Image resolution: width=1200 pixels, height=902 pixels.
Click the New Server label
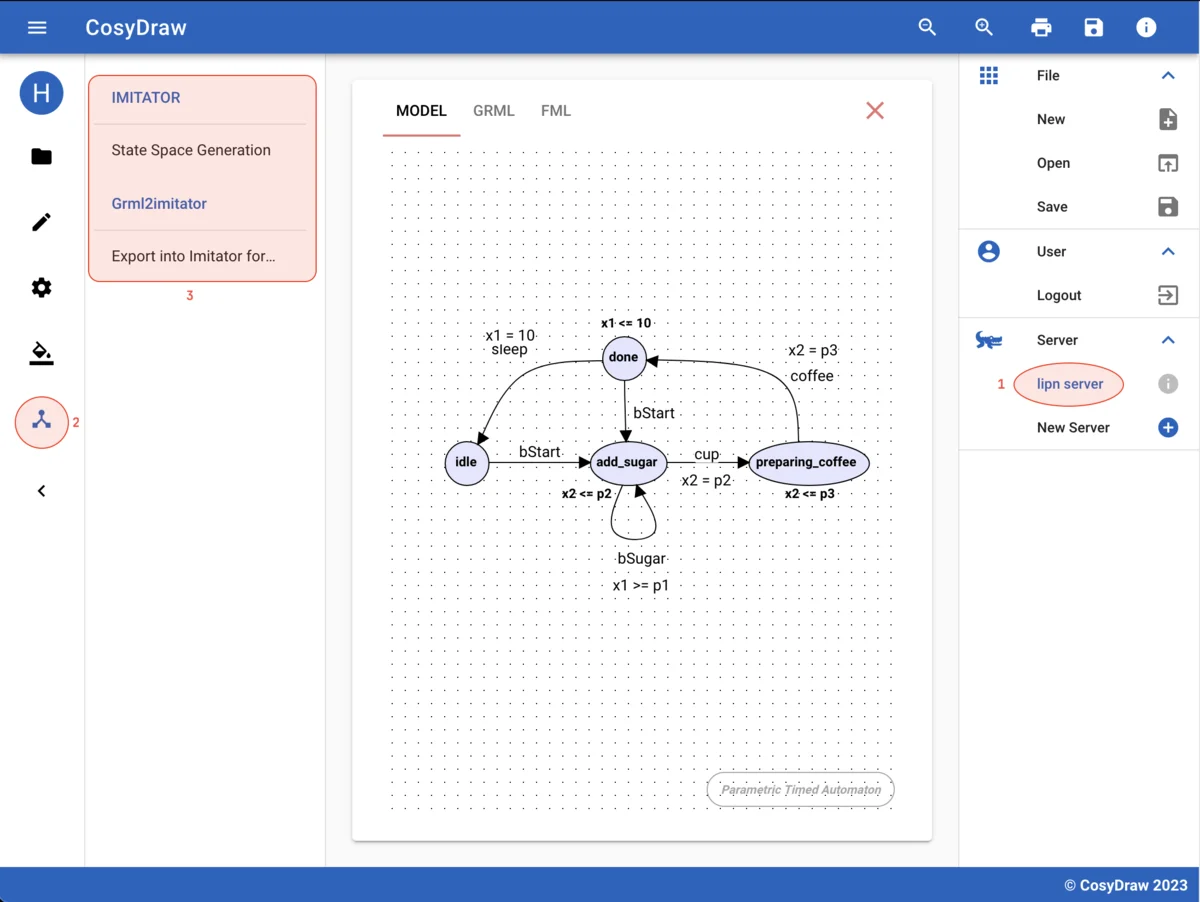1073,428
